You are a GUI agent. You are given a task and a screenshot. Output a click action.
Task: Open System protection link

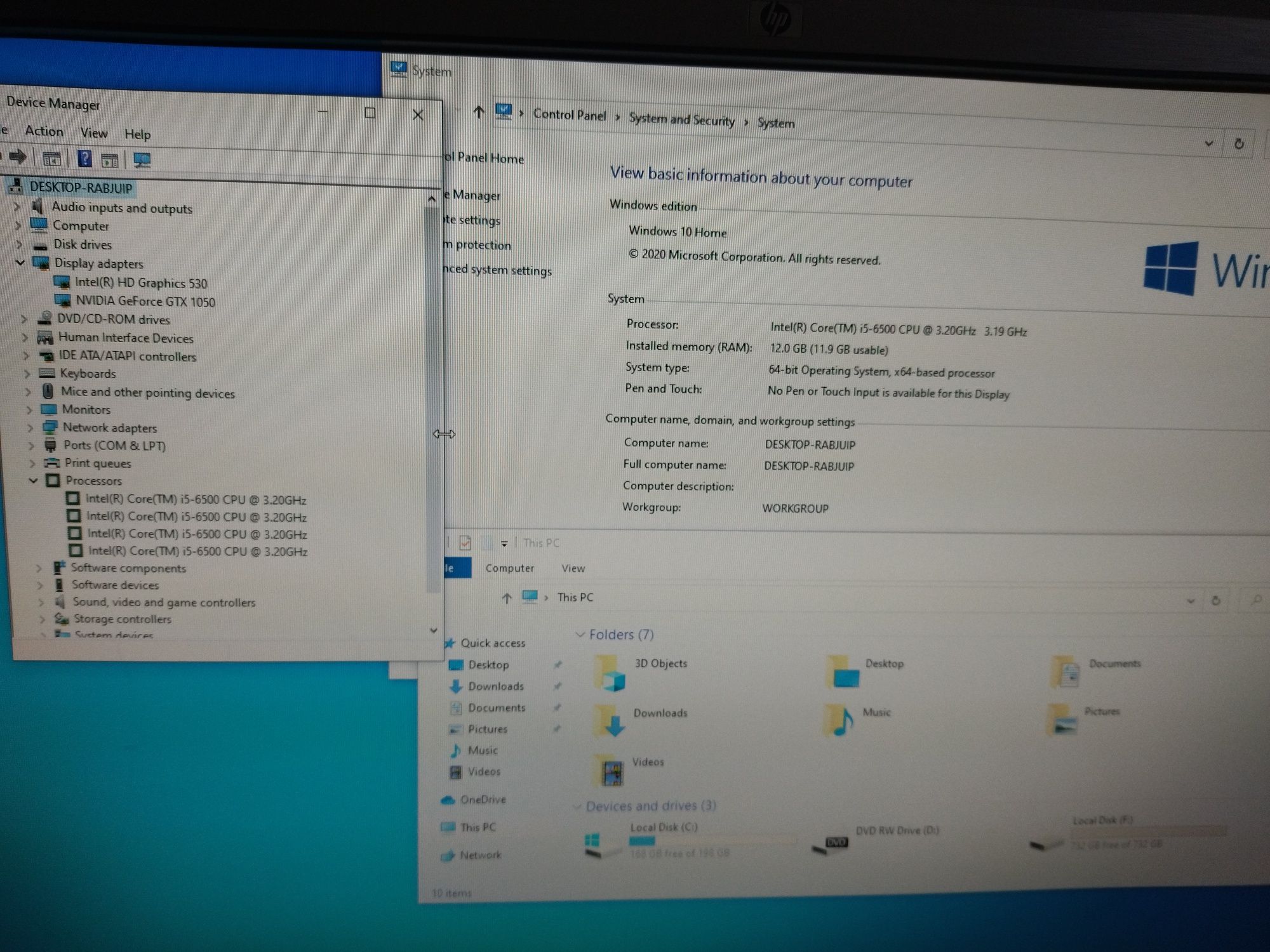[x=478, y=245]
